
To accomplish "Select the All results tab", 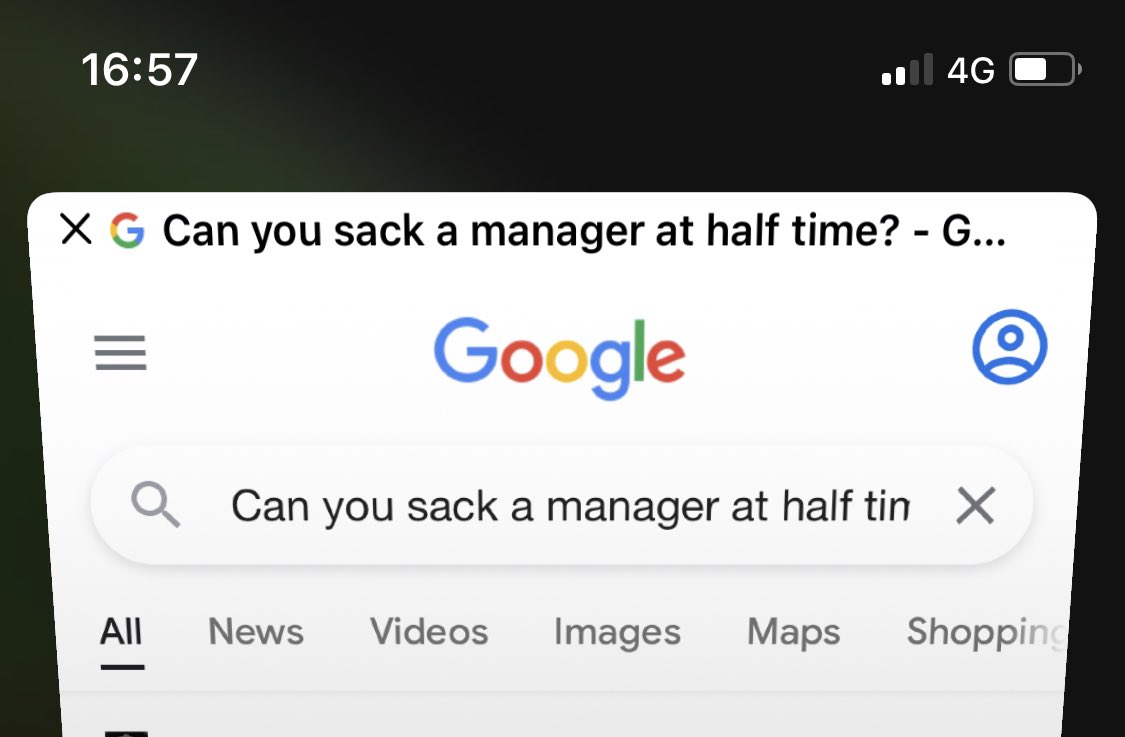I will coord(121,632).
